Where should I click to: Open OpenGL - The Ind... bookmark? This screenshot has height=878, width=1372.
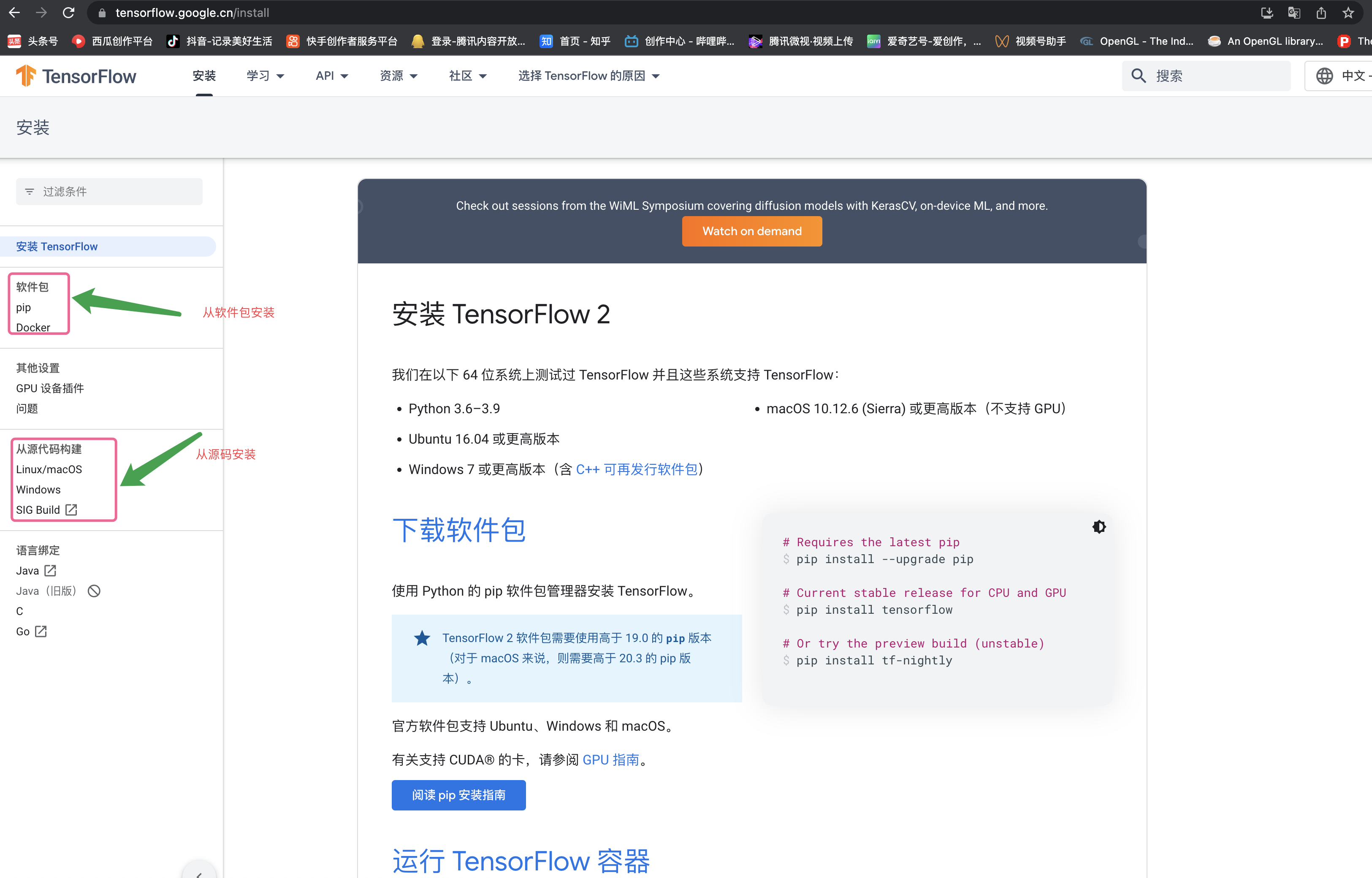pos(1136,41)
